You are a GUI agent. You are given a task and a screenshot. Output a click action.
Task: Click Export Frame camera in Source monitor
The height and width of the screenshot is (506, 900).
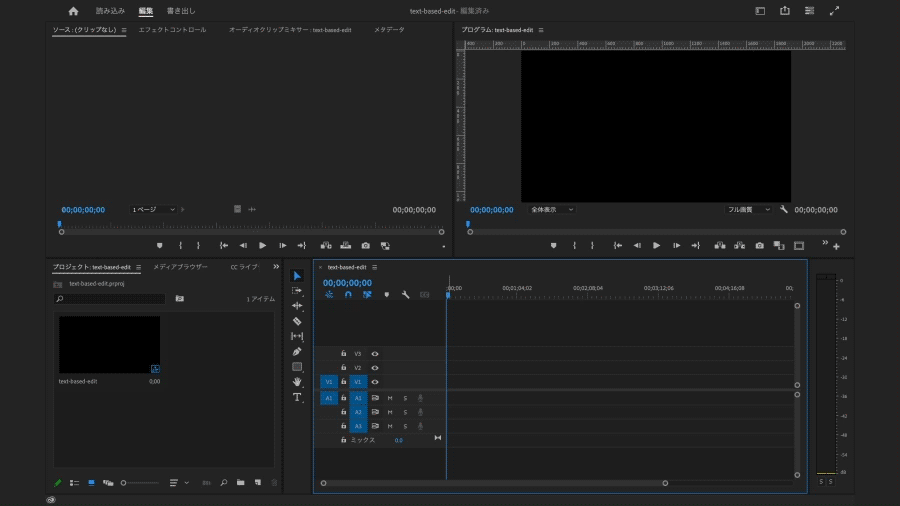pyautogui.click(x=366, y=246)
